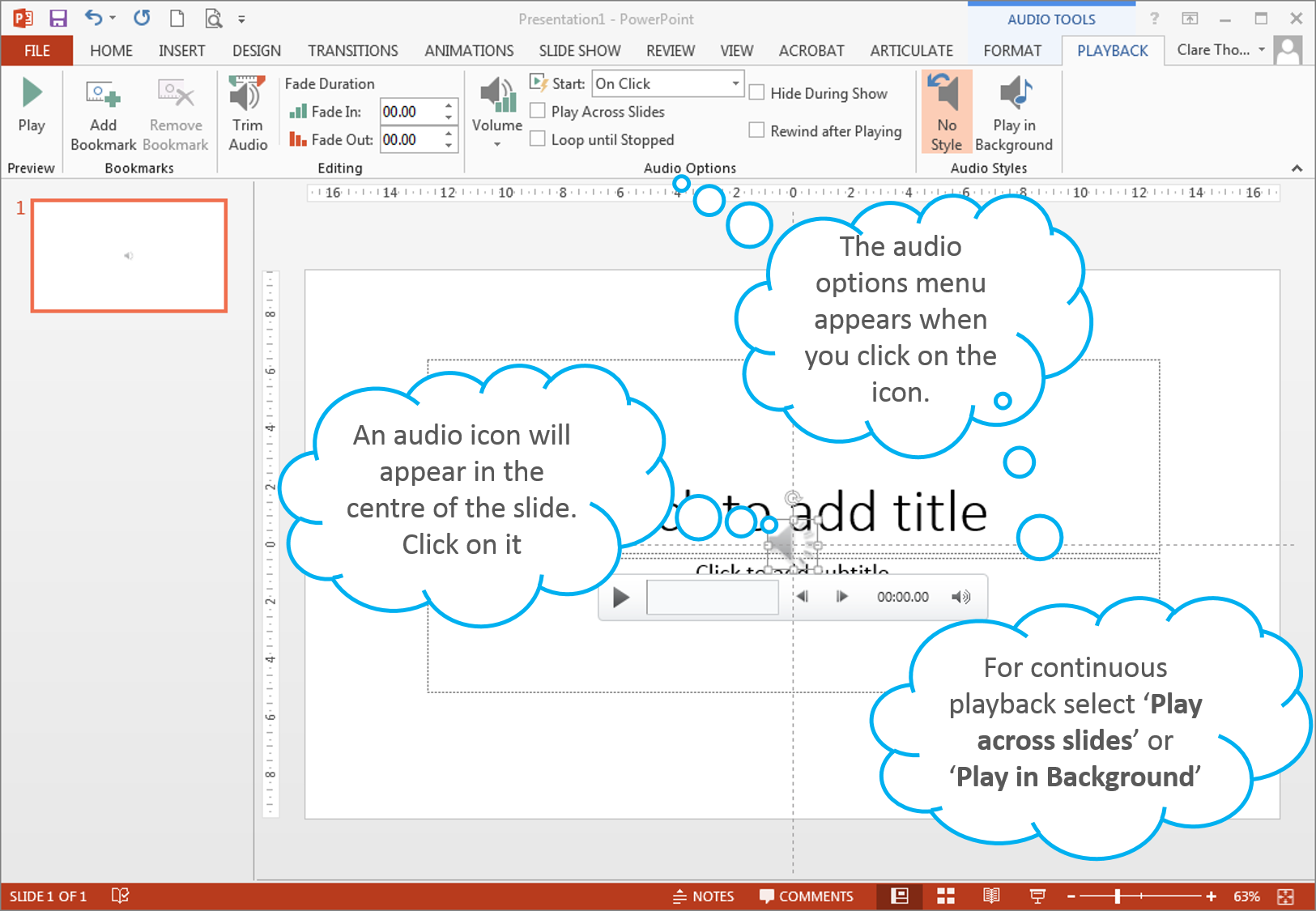1316x911 pixels.
Task: Customize Quick Access Toolbar dropdown
Action: 241,19
